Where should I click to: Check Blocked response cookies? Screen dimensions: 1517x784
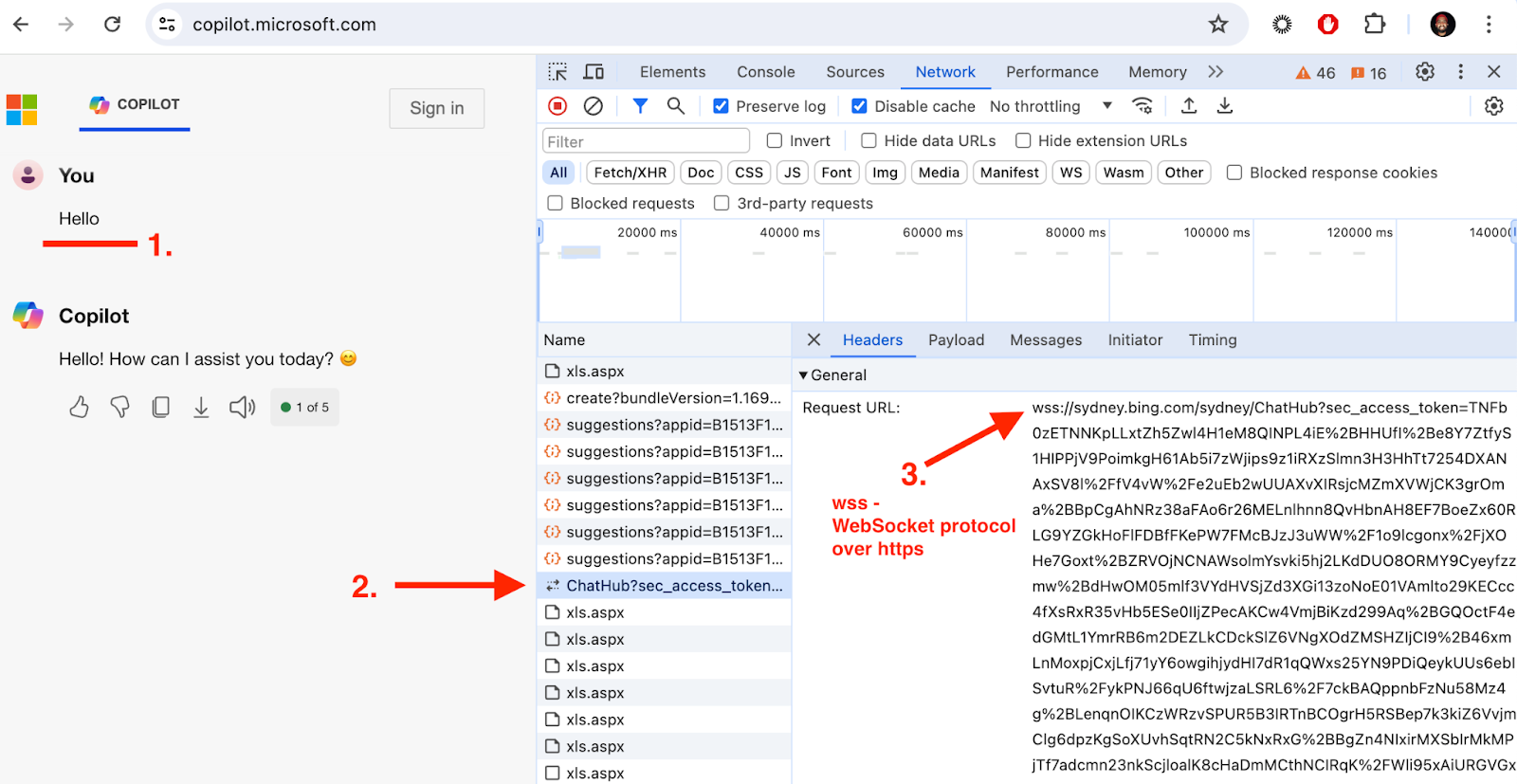(x=1234, y=173)
